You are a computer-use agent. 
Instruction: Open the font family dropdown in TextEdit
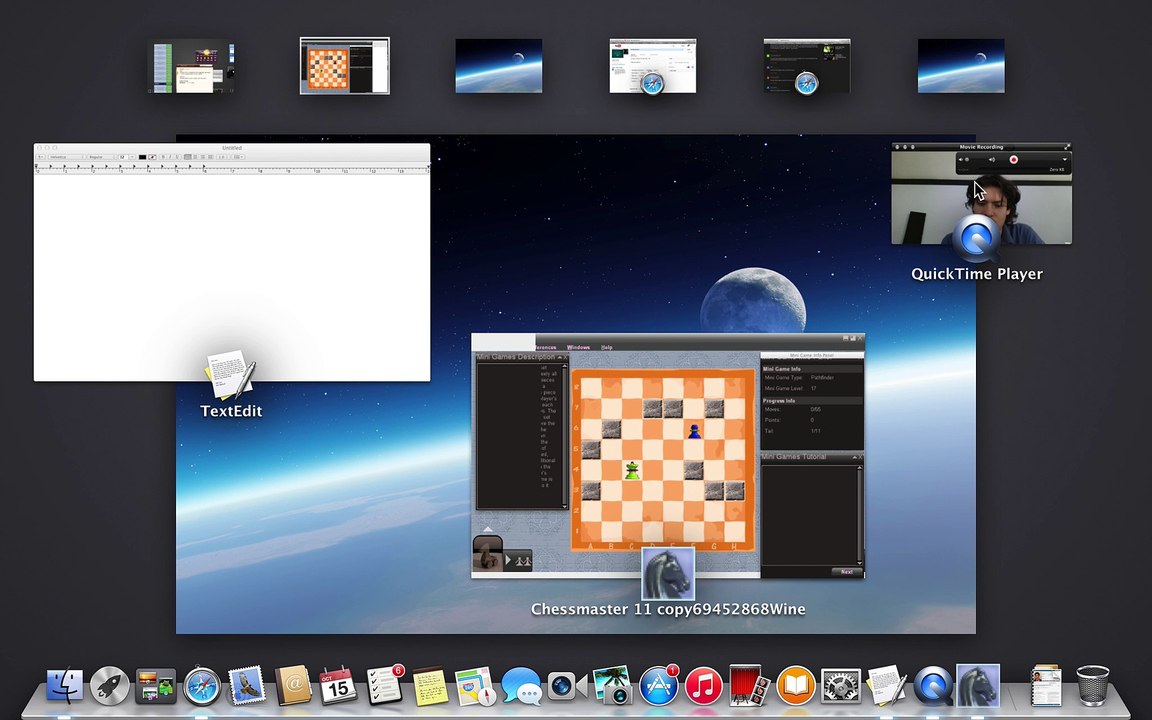pyautogui.click(x=65, y=157)
